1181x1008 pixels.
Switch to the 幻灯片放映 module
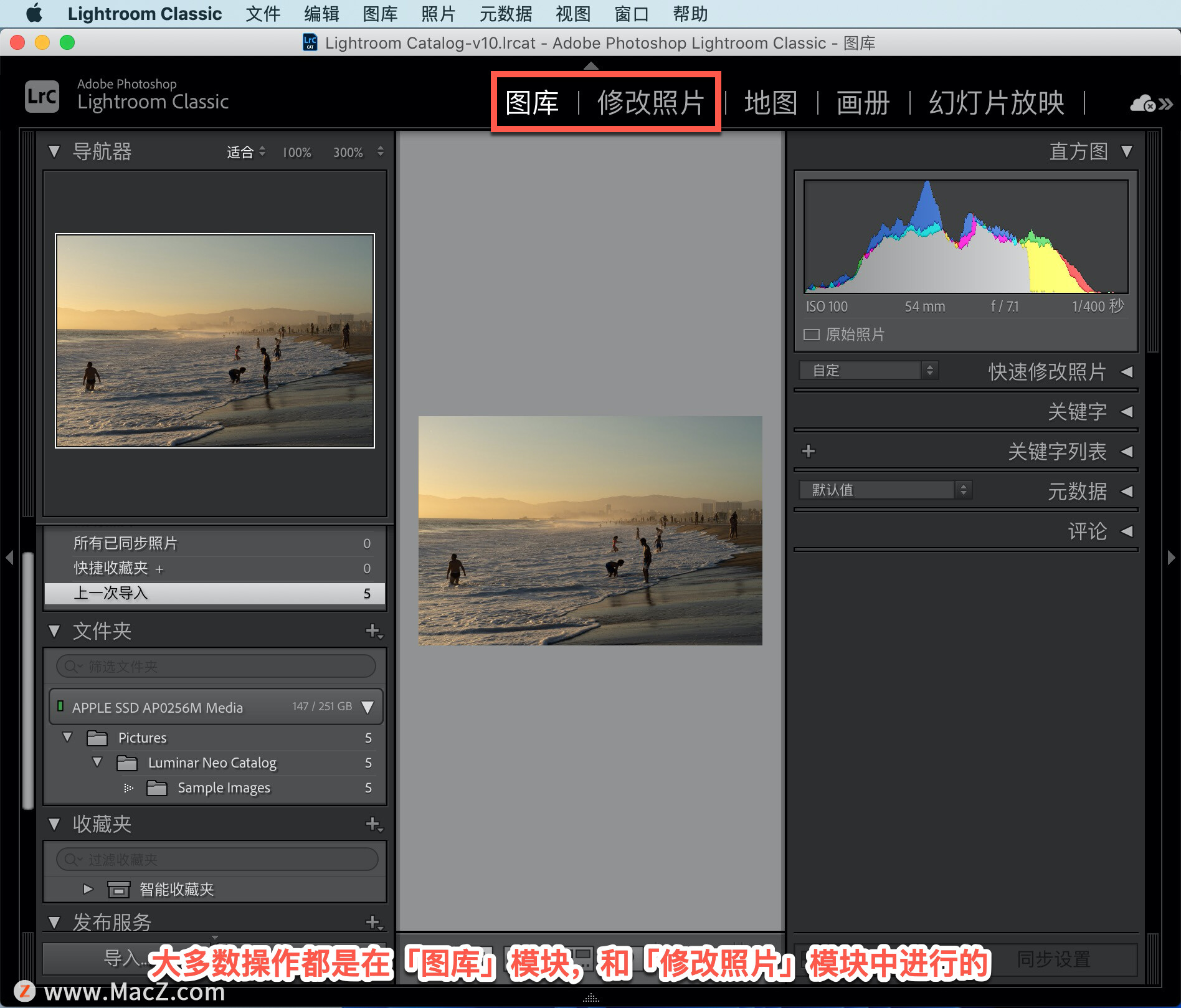point(997,103)
